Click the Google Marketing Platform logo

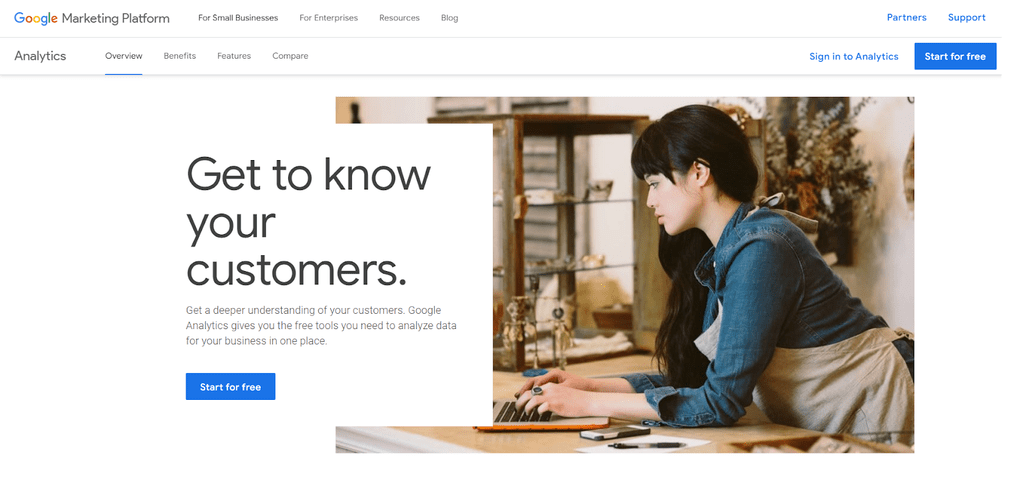(x=92, y=18)
